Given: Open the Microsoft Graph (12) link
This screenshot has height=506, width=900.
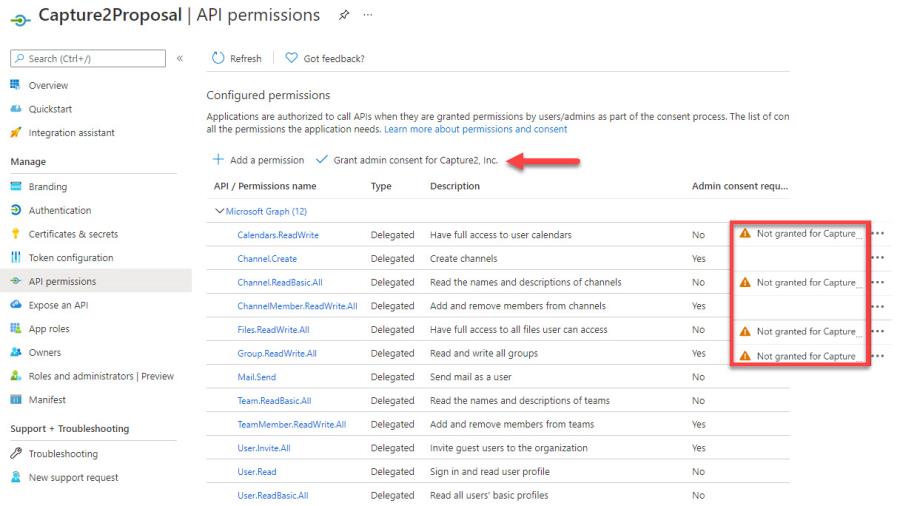Looking at the screenshot, I should [x=266, y=211].
